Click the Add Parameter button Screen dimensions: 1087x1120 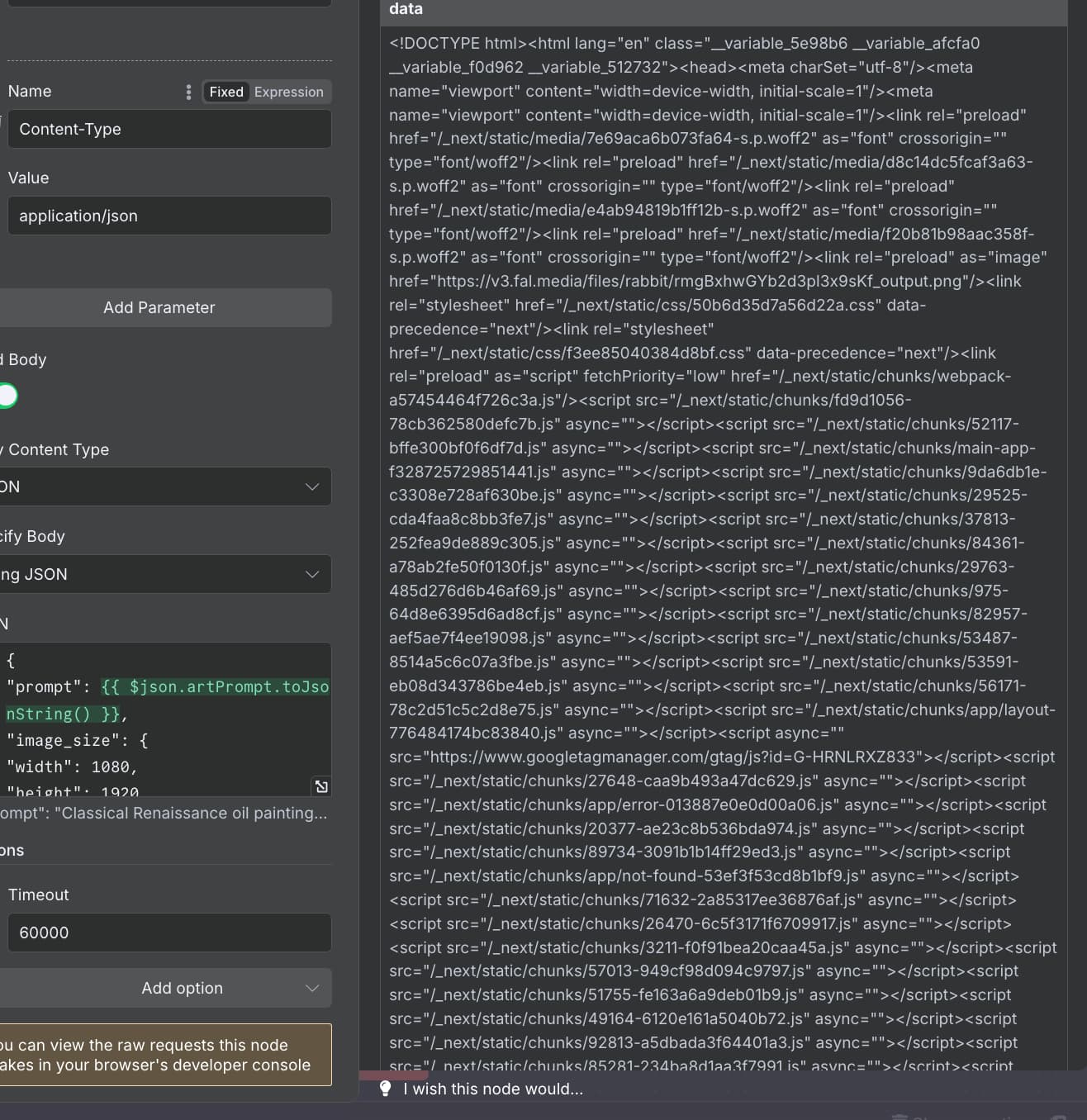[165, 307]
